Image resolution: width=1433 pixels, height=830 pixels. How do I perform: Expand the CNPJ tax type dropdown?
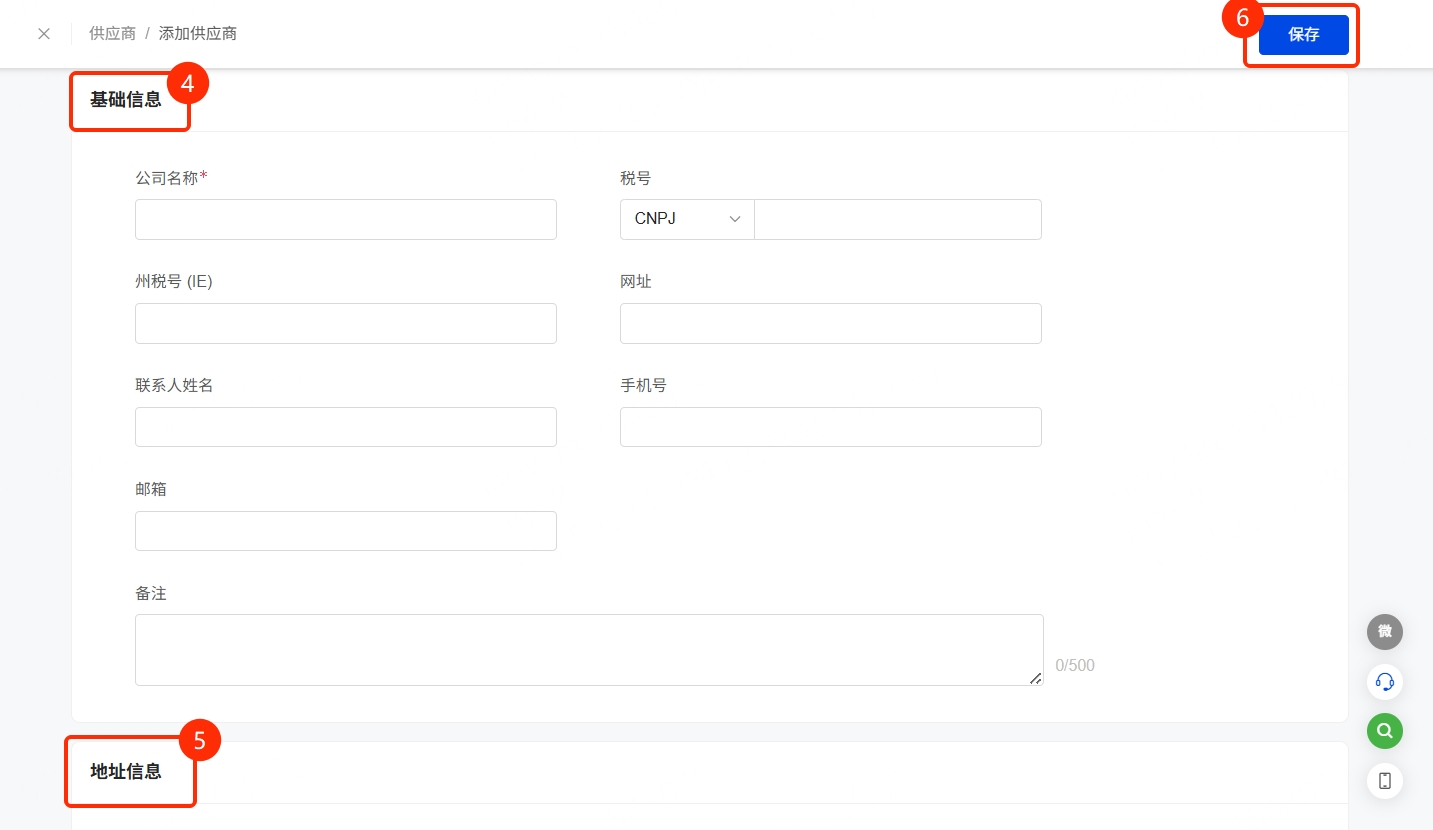tap(687, 219)
